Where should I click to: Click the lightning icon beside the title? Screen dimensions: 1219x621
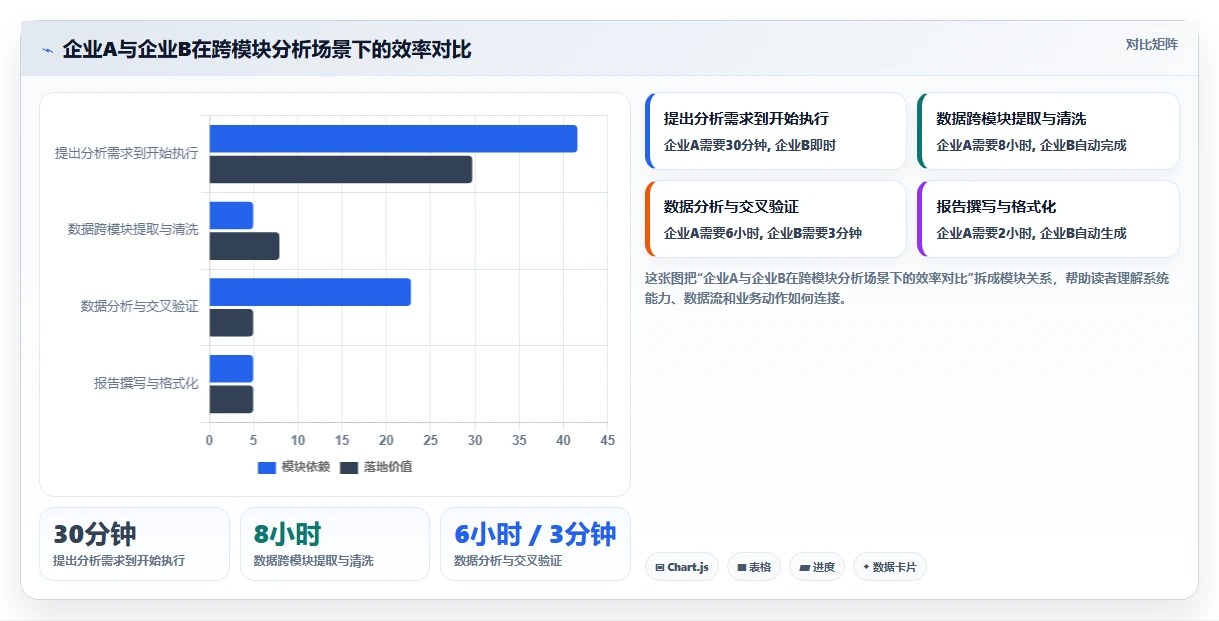(47, 50)
